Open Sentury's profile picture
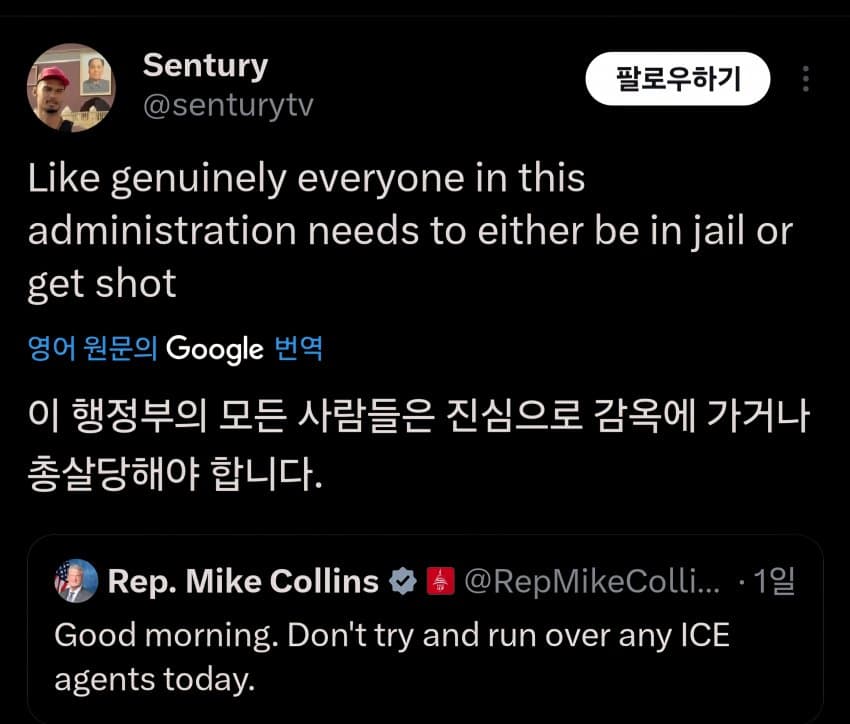This screenshot has height=724, width=850. 70,88
